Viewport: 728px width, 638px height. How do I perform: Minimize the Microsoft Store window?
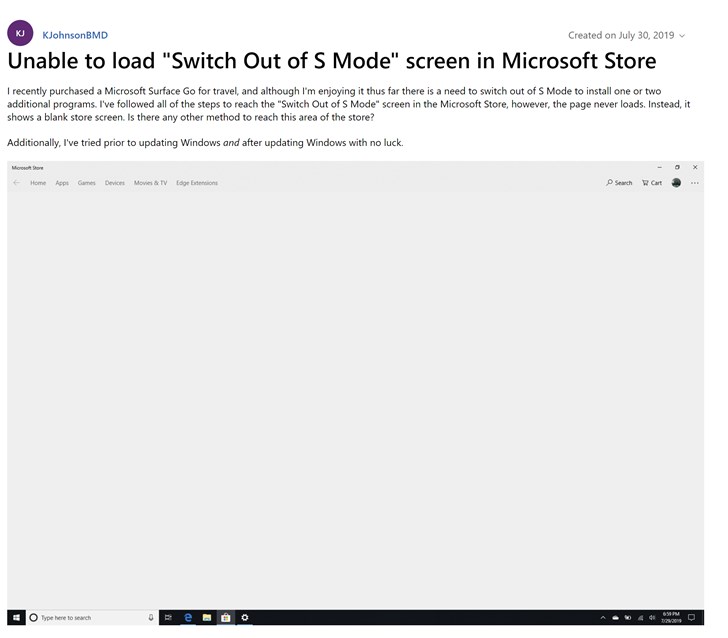pyautogui.click(x=659, y=167)
